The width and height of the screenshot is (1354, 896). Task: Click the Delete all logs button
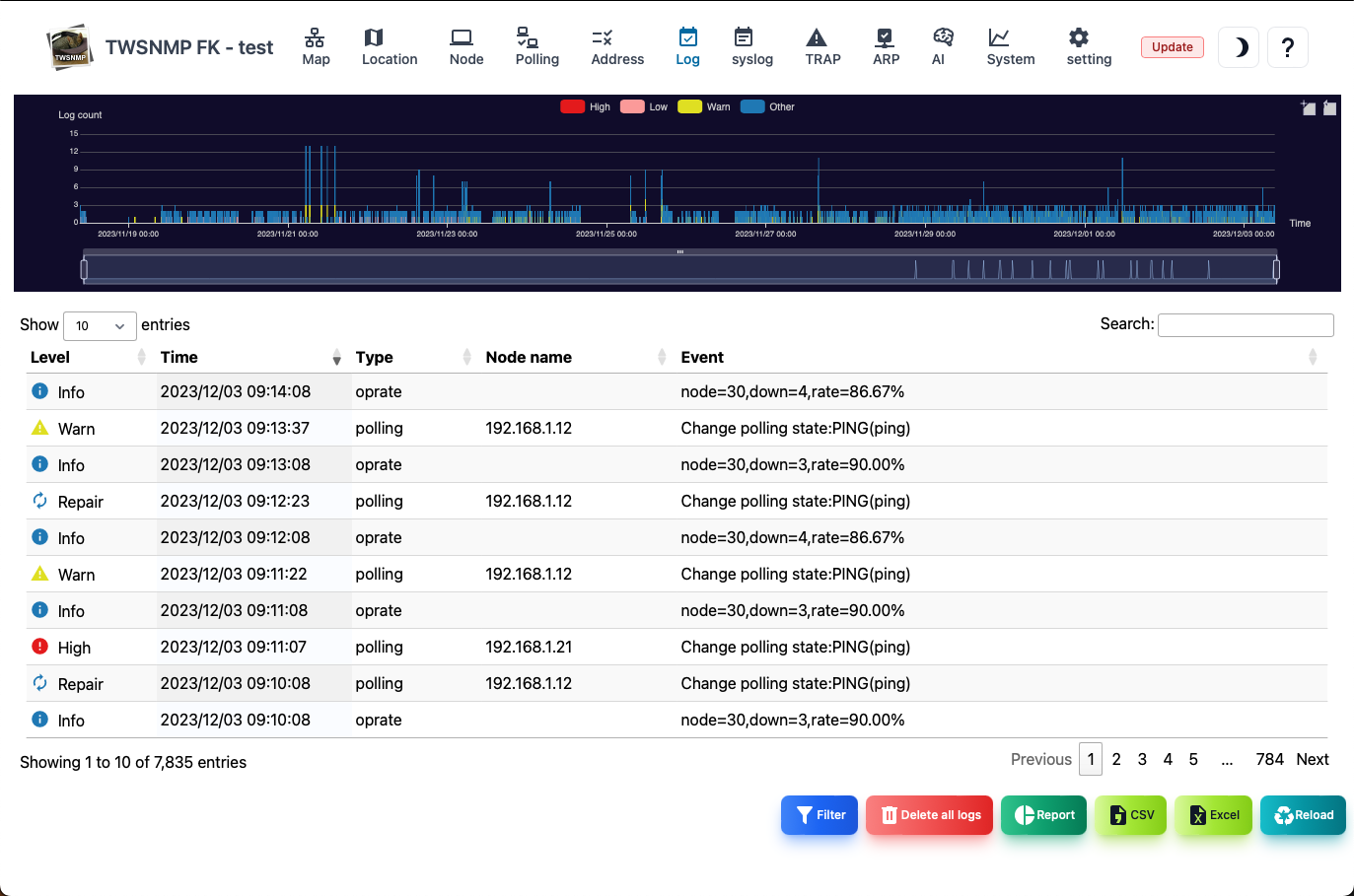[930, 815]
